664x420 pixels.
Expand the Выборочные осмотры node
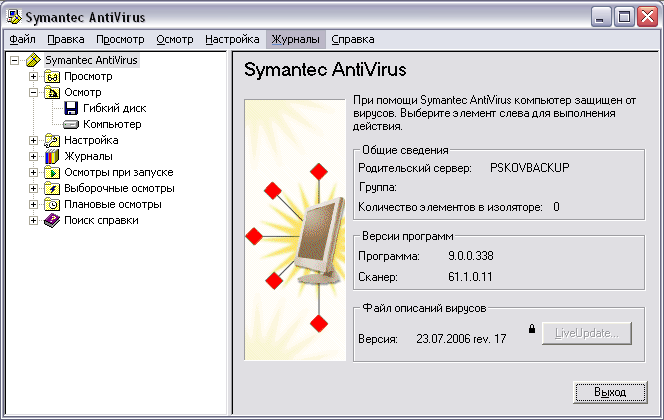(33, 189)
